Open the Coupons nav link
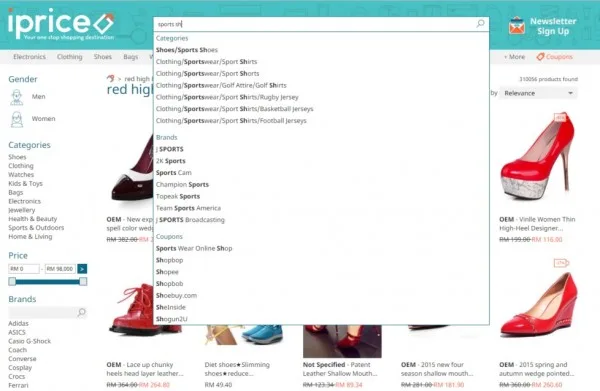This screenshot has width=600, height=391. (559, 57)
